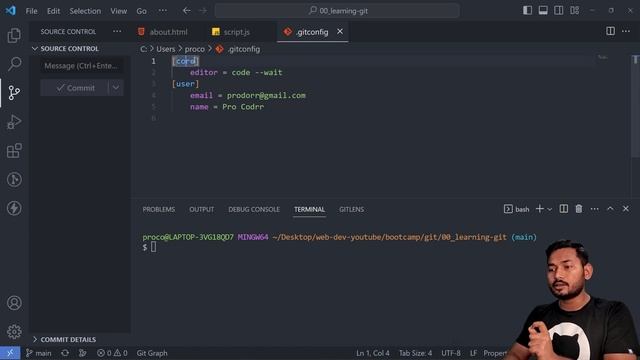Click the Users breadcrumb segment
The image size is (640, 360).
[165, 49]
